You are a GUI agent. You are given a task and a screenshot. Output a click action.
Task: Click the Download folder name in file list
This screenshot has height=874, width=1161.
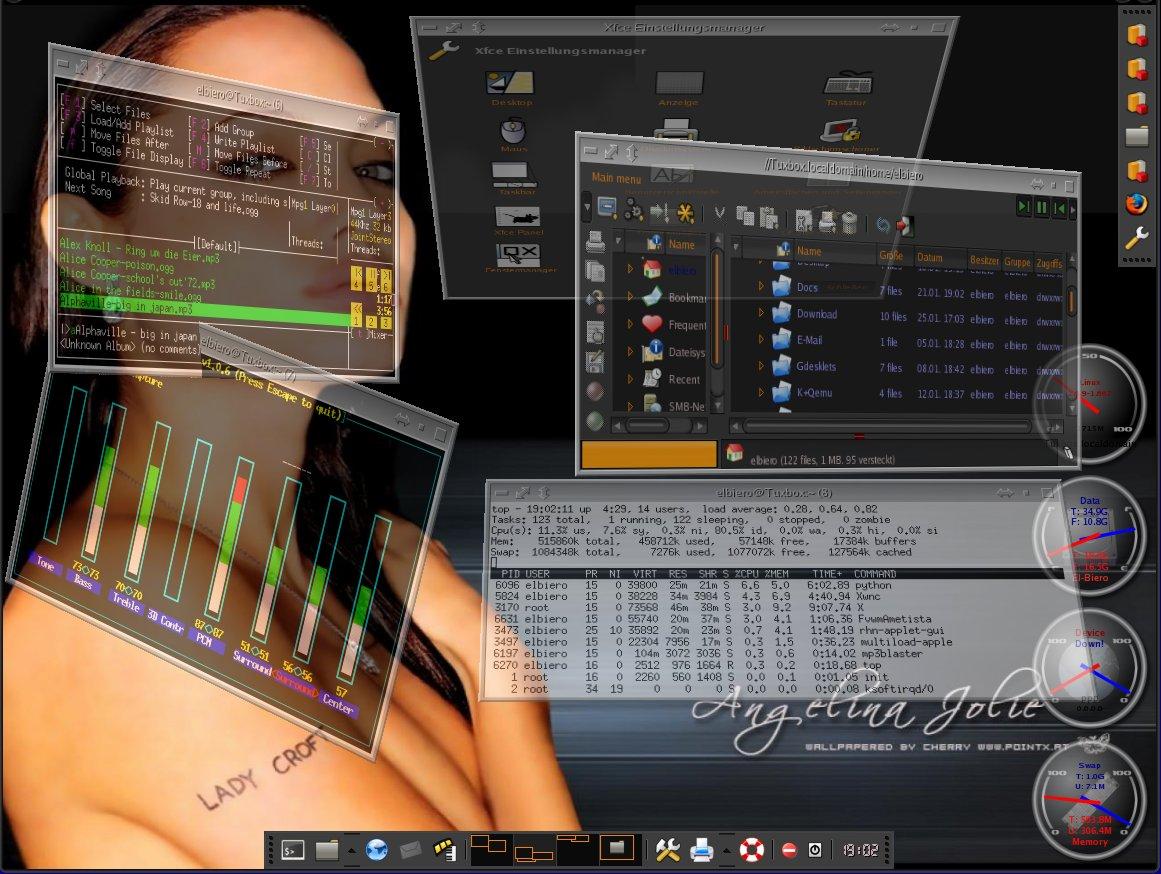click(x=817, y=314)
